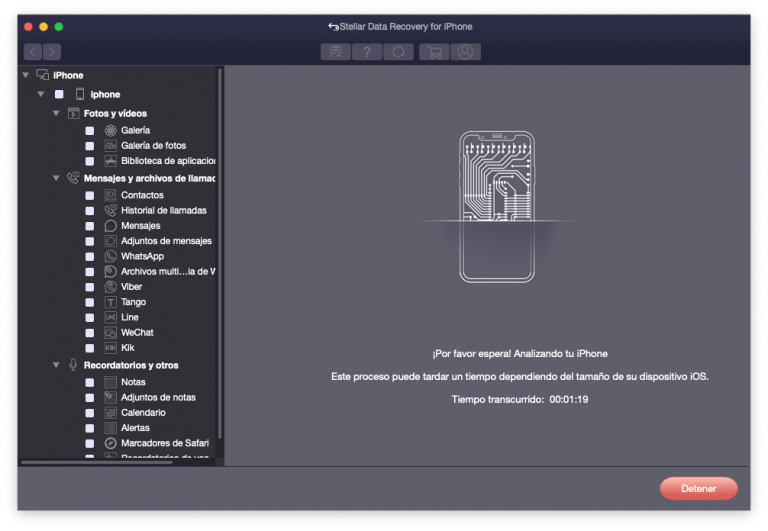Click the WeChat icon
Viewport: 768px width, 531px height.
(111, 333)
